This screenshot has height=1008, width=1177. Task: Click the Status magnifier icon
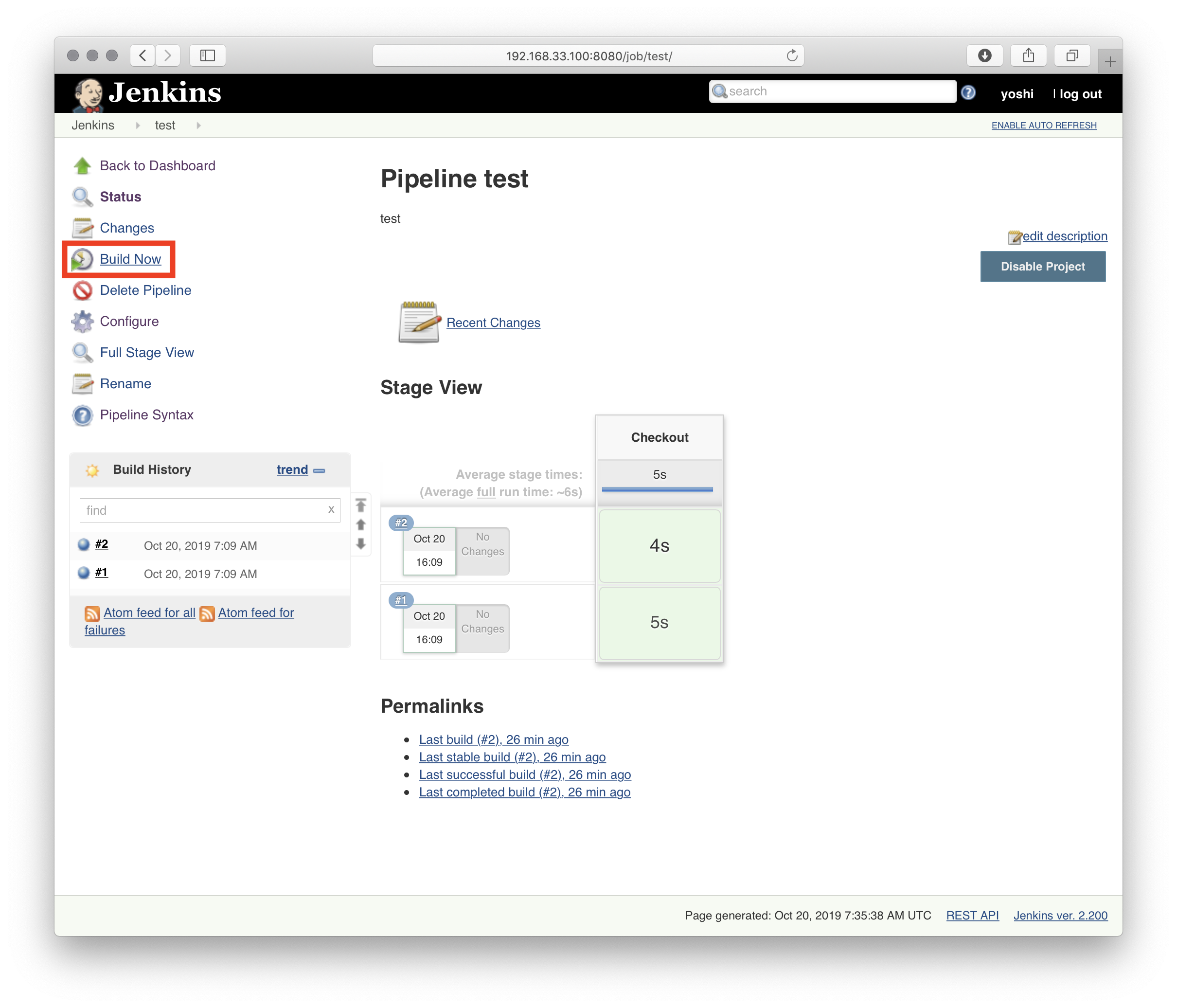82,197
